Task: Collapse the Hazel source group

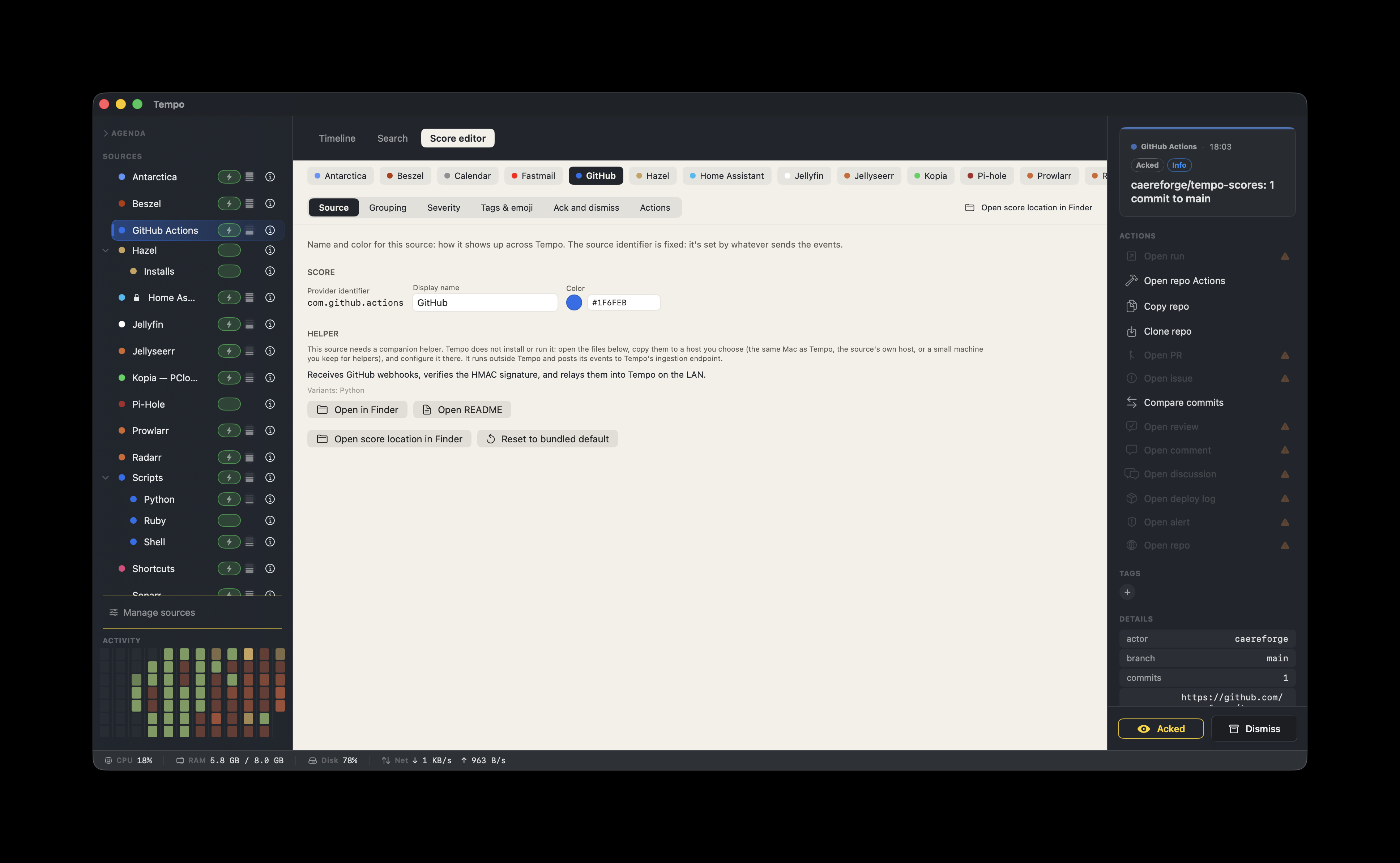Action: pos(106,250)
